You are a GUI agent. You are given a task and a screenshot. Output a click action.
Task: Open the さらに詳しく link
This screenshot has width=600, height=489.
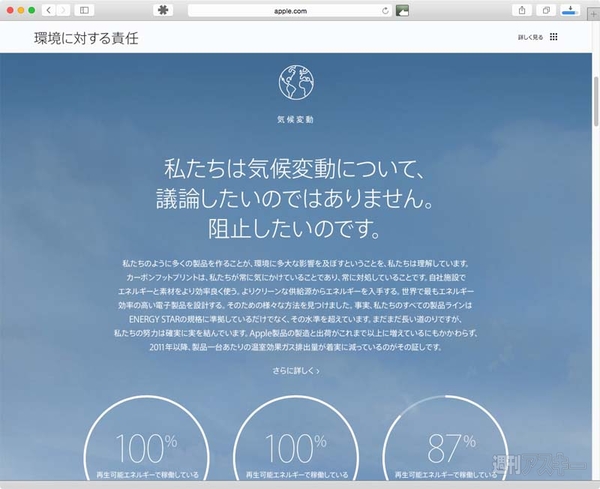click(x=296, y=370)
